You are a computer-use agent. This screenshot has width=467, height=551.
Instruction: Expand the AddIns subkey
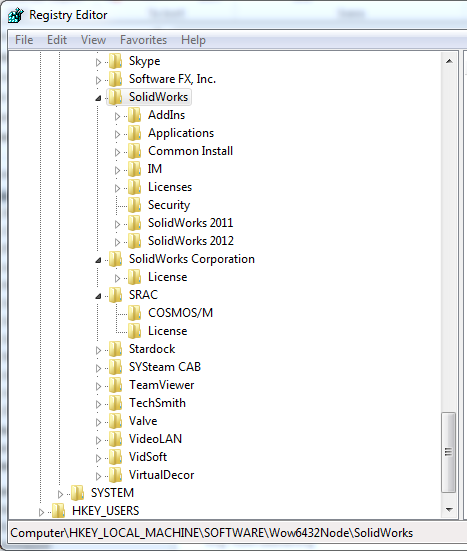pos(117,116)
